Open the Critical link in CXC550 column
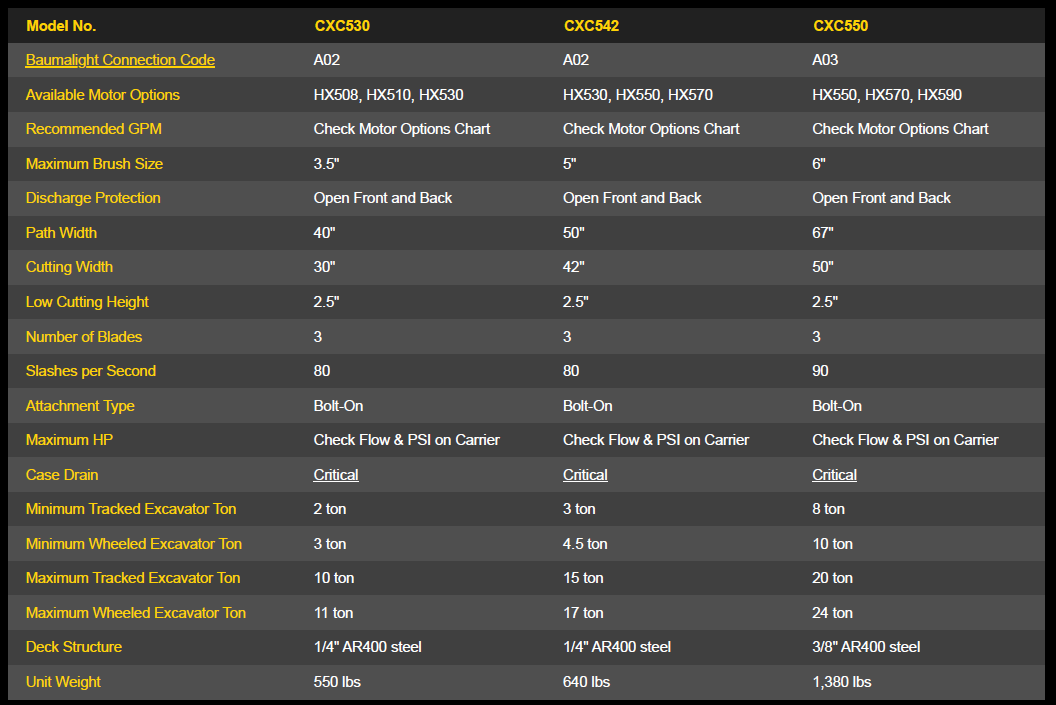 coord(834,475)
